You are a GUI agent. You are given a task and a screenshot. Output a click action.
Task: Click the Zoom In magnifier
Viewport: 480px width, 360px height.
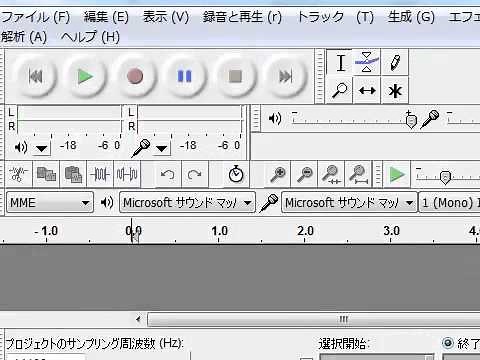278,174
